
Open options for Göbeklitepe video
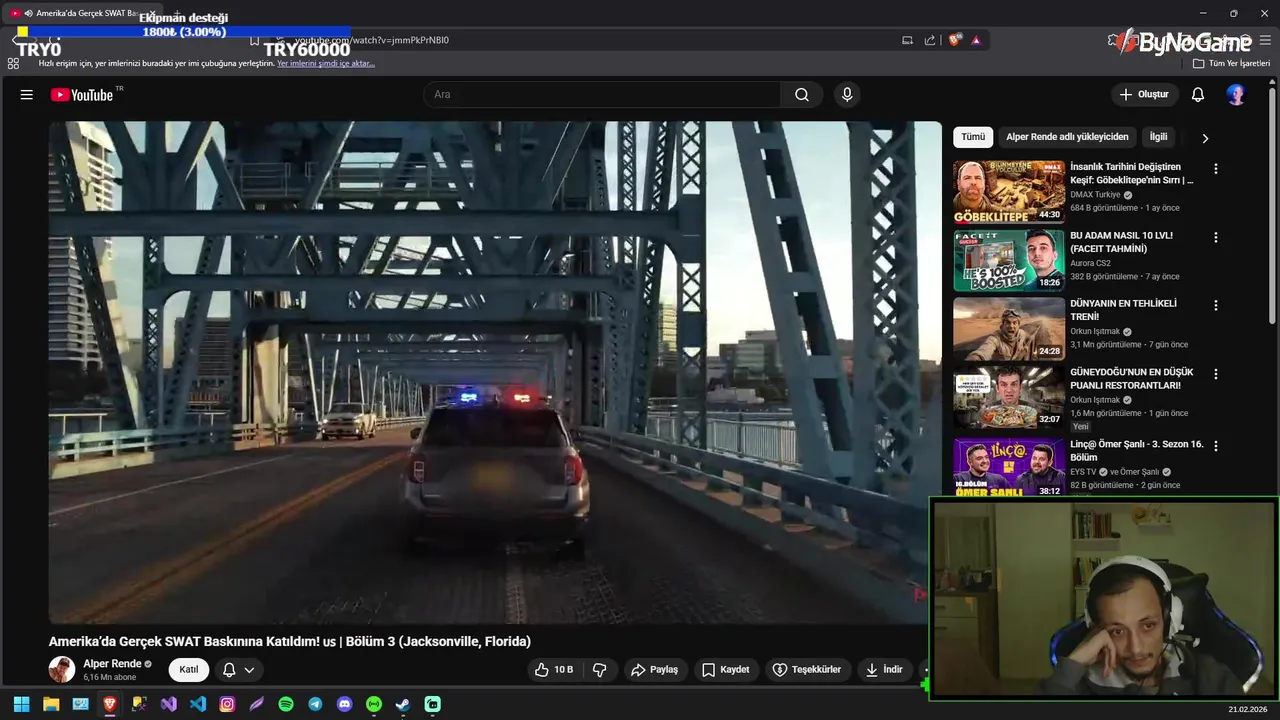(x=1216, y=169)
